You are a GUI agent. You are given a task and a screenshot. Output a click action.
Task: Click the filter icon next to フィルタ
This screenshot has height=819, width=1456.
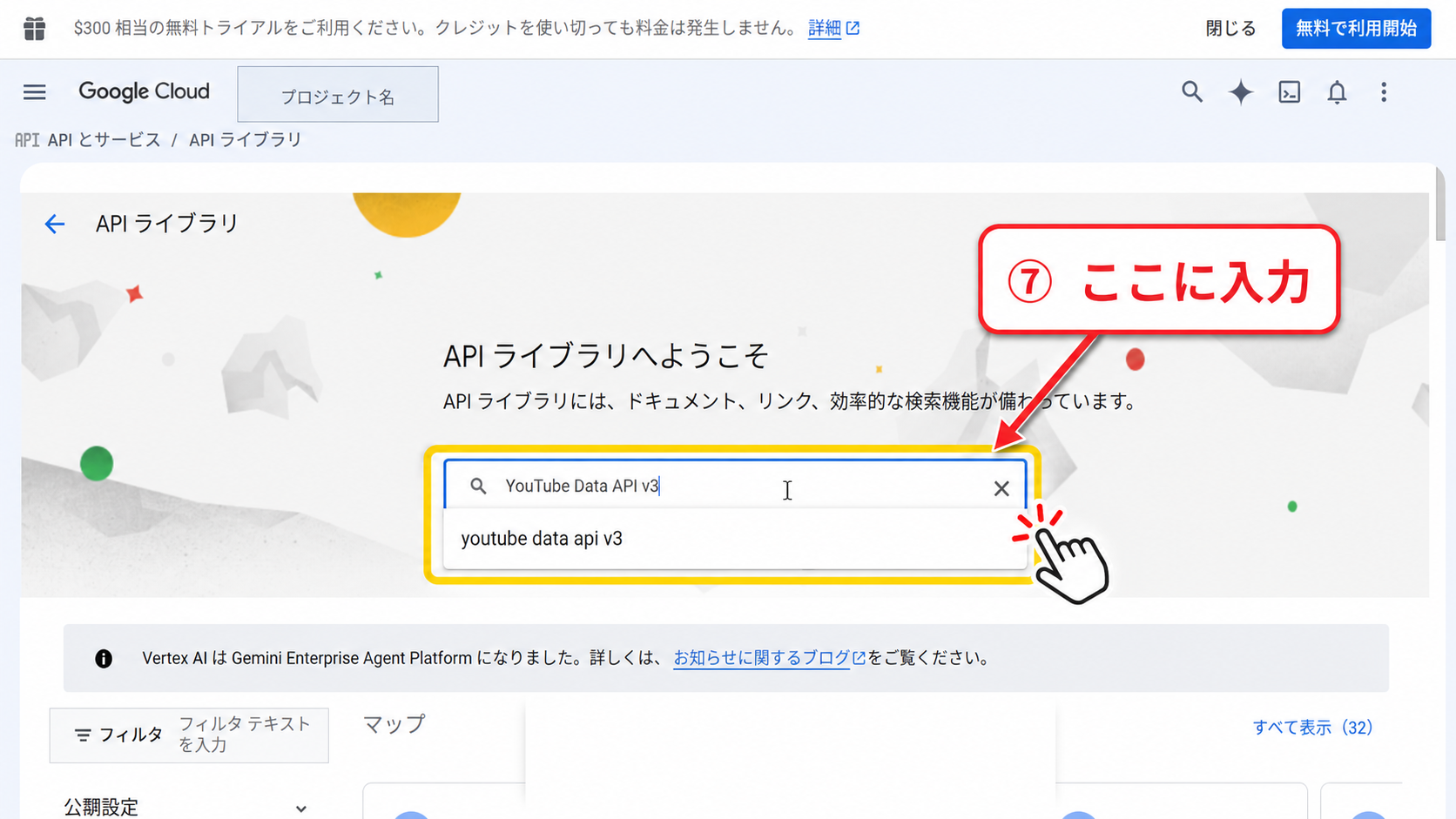coord(83,735)
